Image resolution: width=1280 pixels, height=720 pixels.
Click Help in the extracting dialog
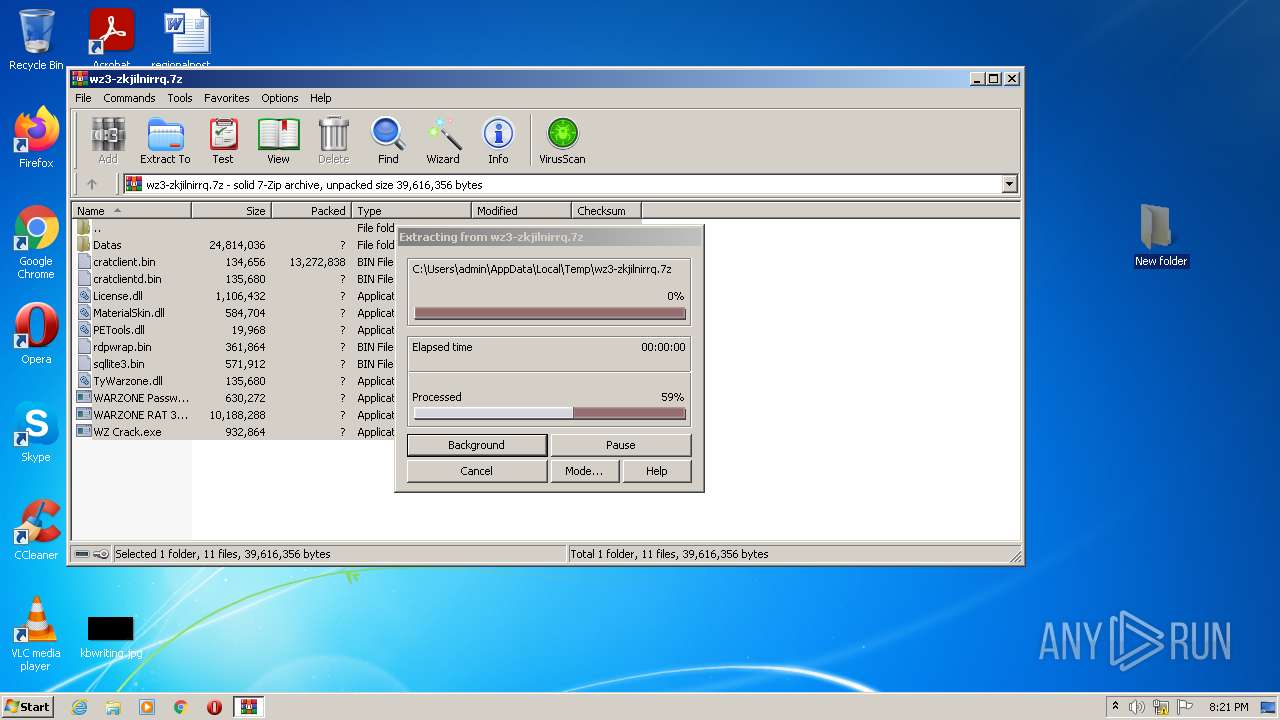point(657,471)
